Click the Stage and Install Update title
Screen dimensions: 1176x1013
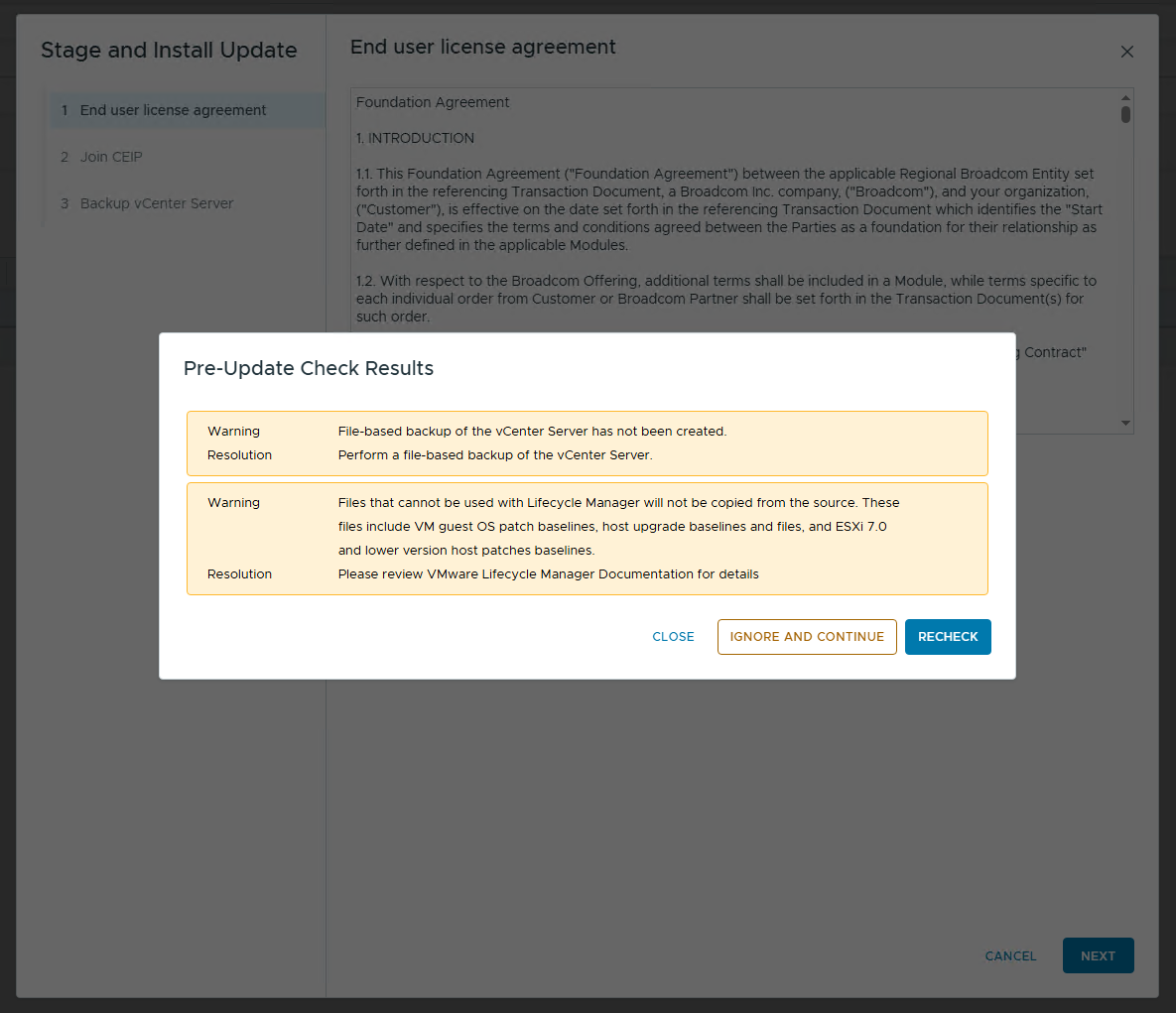[x=169, y=51]
